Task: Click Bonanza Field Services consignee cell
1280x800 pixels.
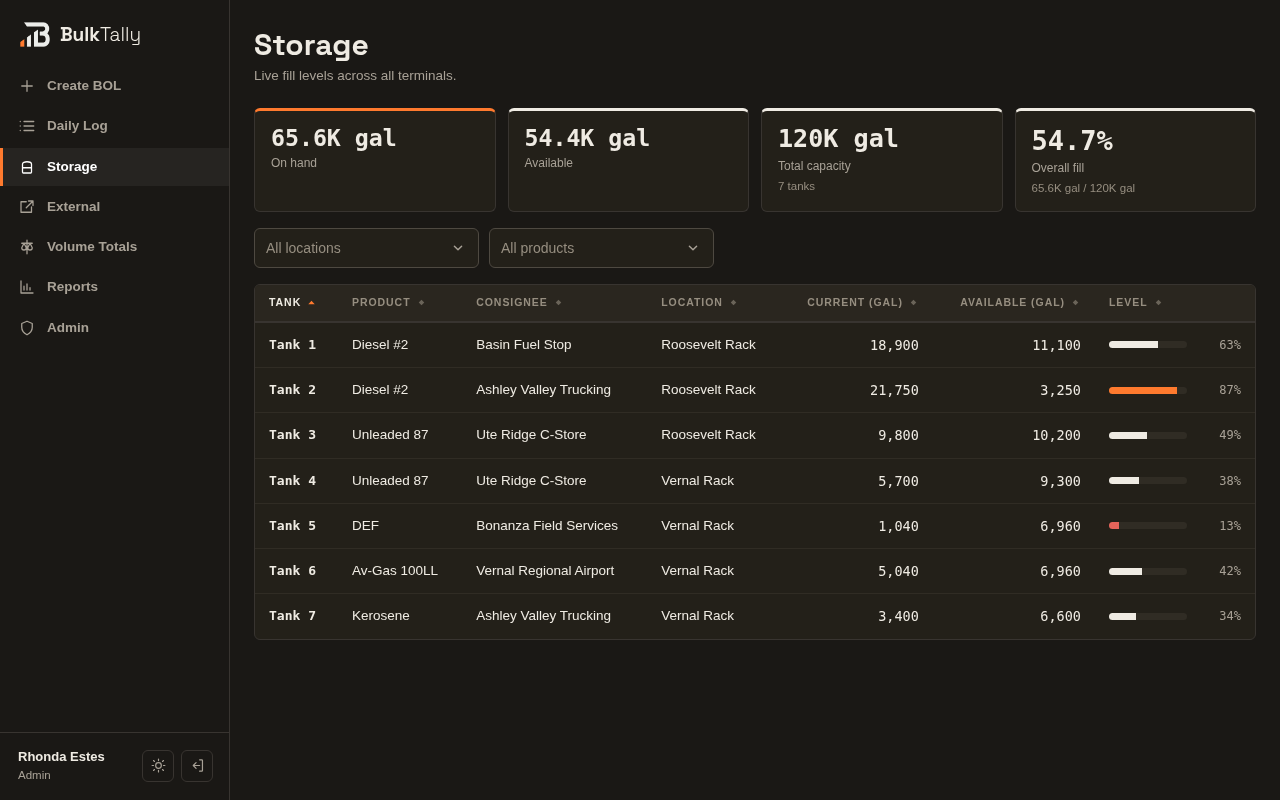Action: (547, 526)
